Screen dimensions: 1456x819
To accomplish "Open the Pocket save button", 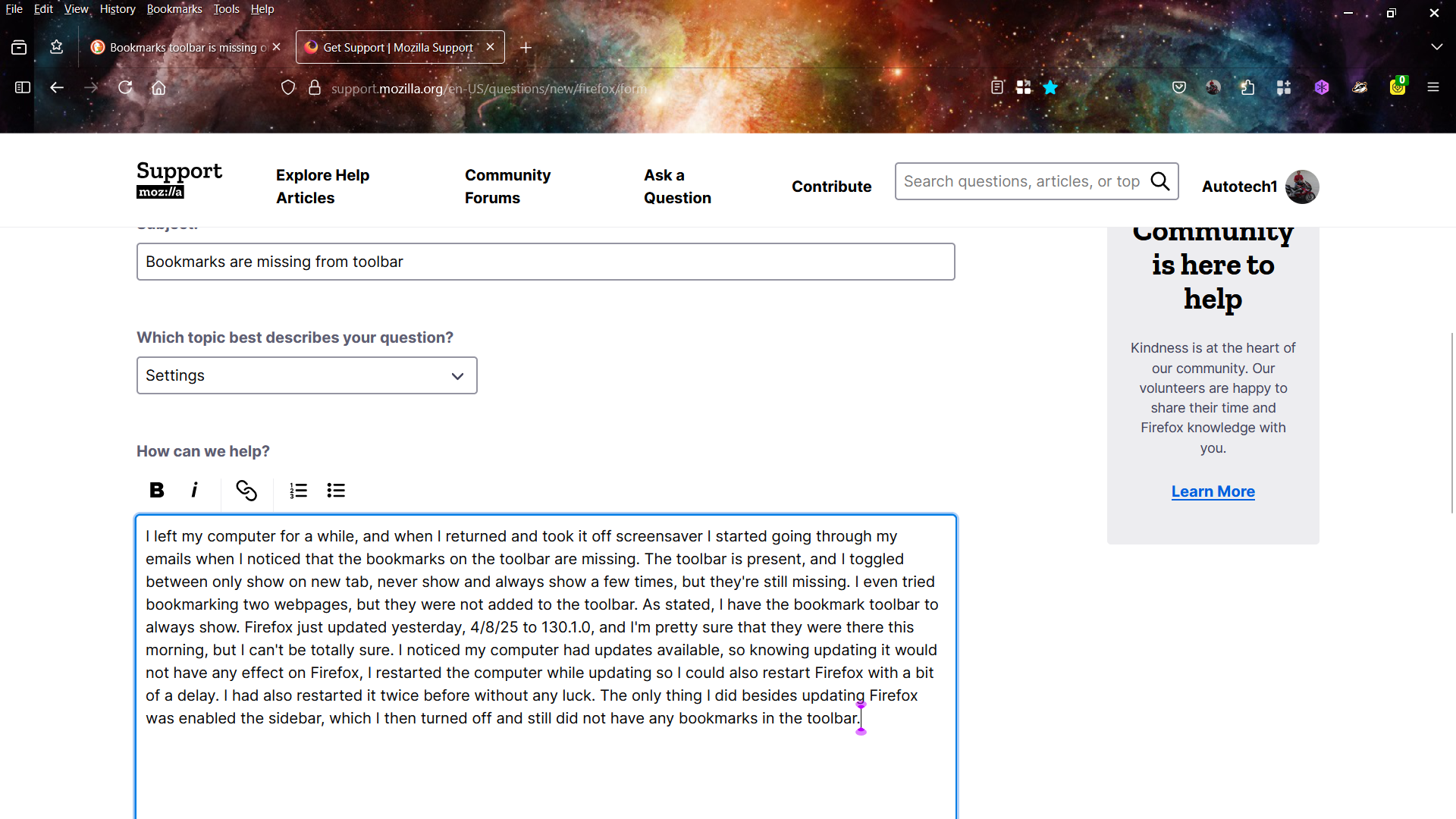I will [1179, 88].
